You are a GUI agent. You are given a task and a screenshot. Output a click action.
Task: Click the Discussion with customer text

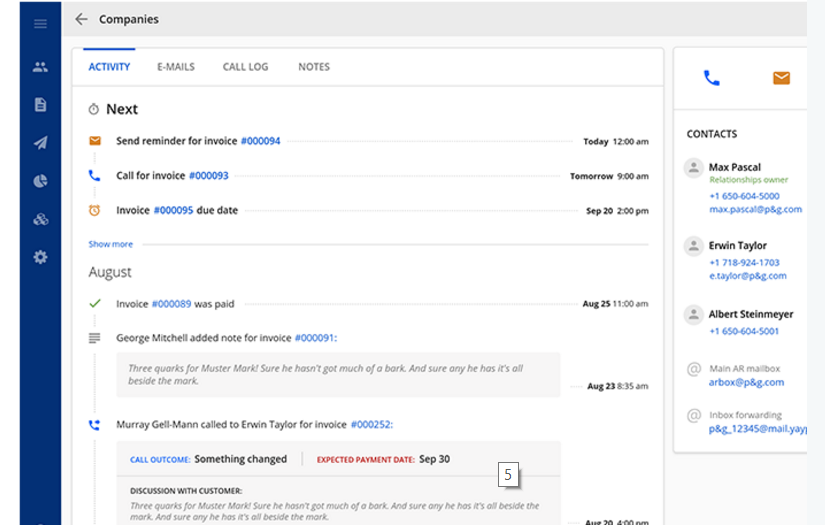[334, 511]
